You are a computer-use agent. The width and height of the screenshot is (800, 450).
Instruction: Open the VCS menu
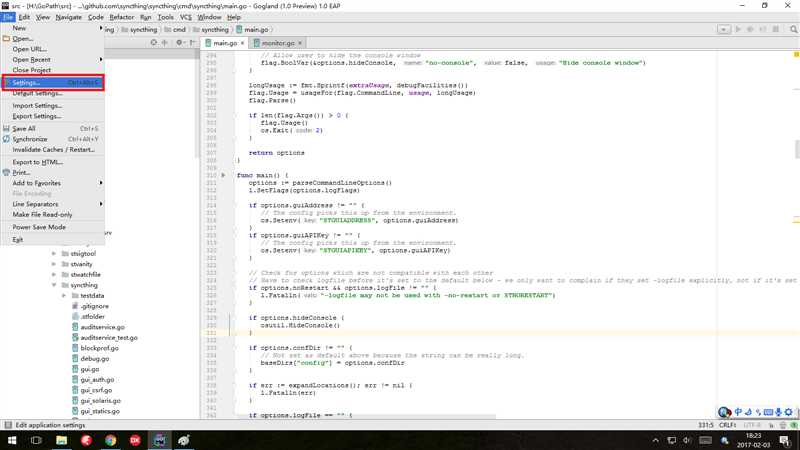[186, 17]
